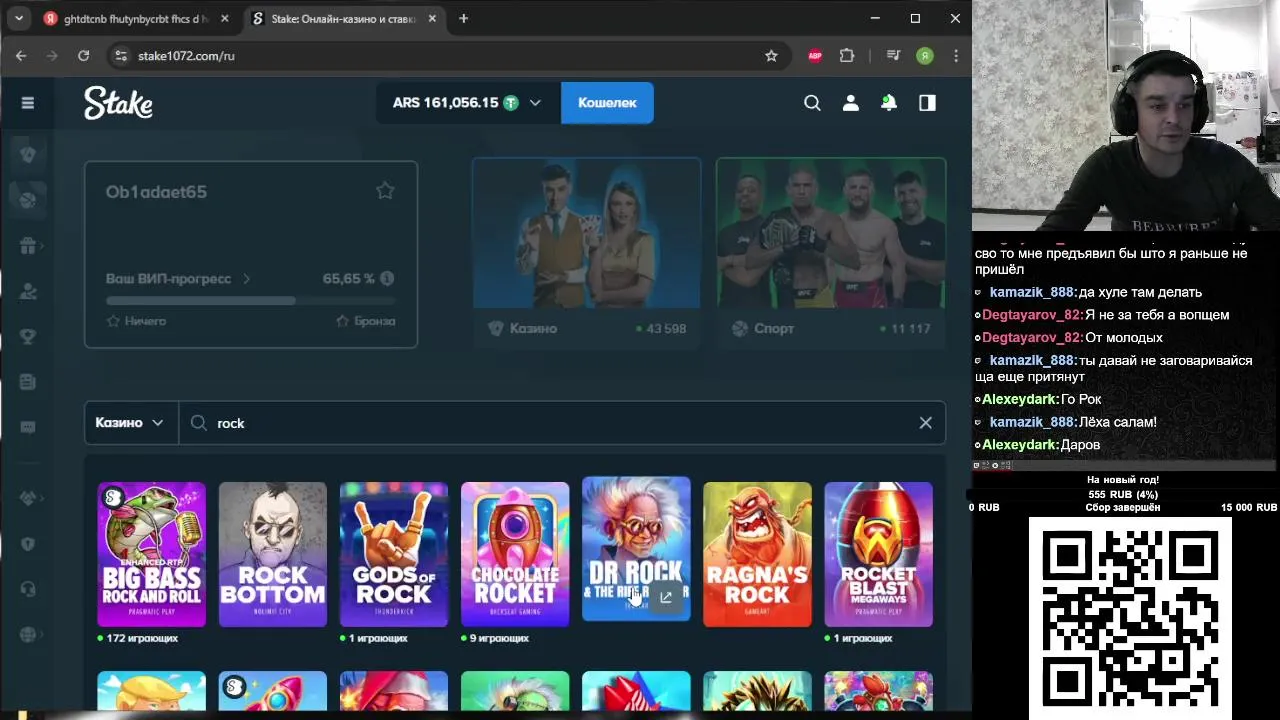
Task: Click the chat bubble sidebar icon
Action: point(28,427)
